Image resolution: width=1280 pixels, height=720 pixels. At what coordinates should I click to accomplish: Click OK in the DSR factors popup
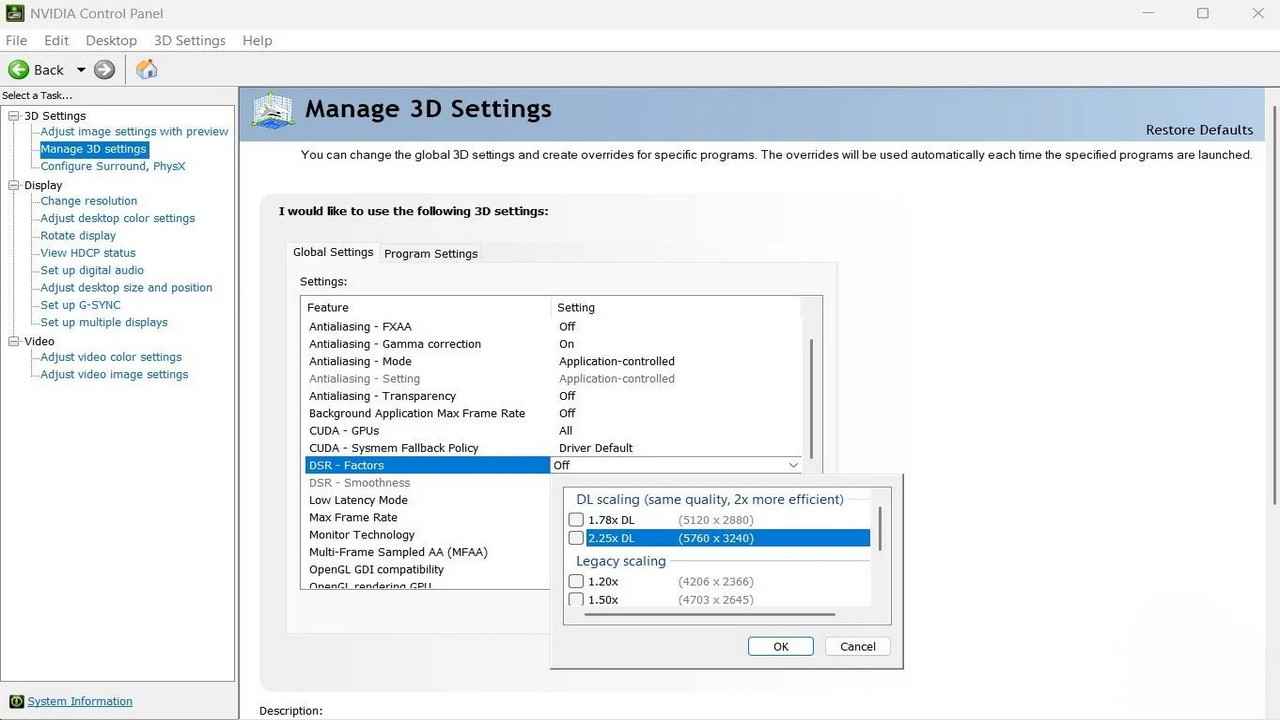point(780,646)
